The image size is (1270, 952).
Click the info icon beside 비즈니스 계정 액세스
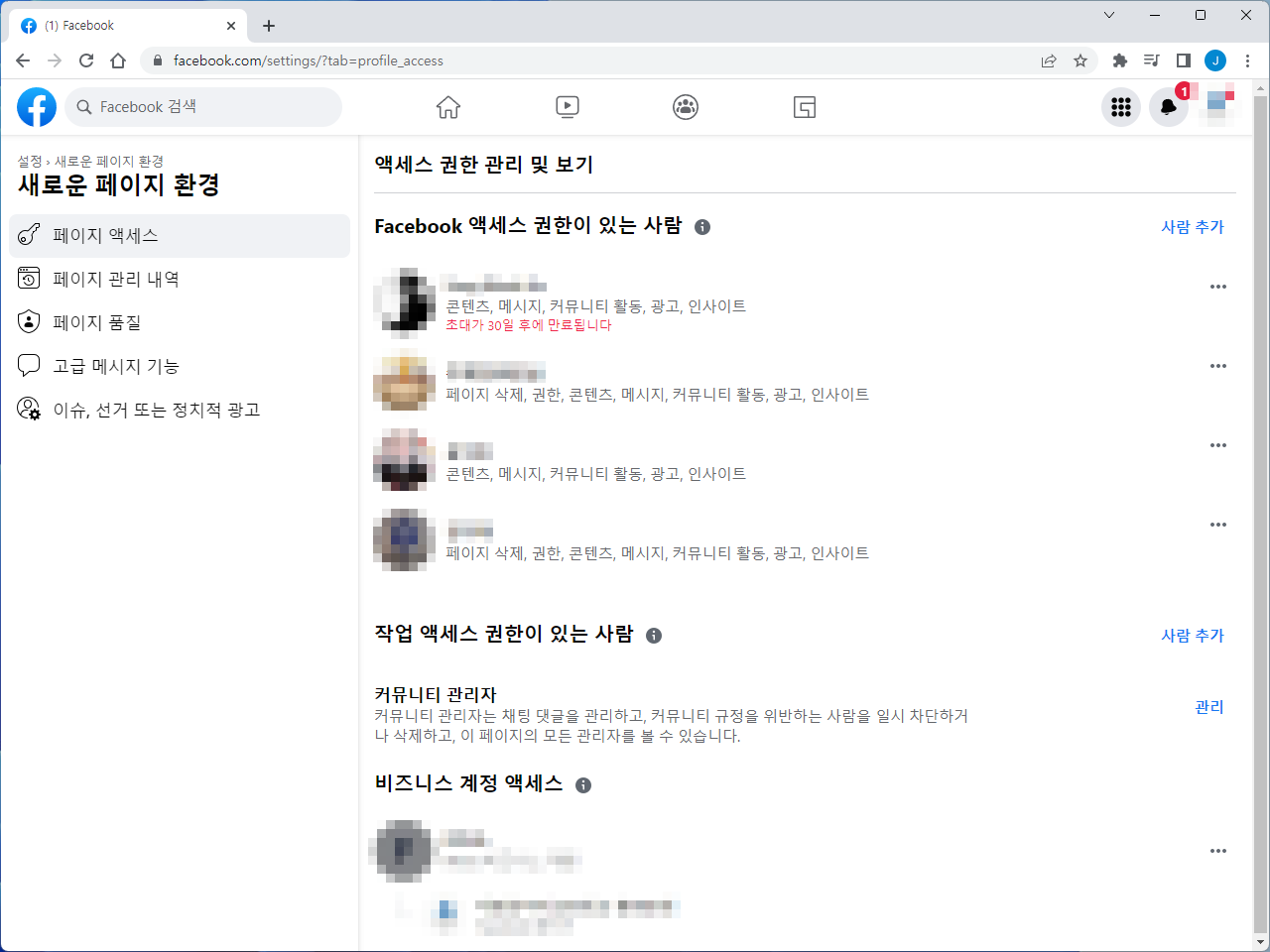583,785
